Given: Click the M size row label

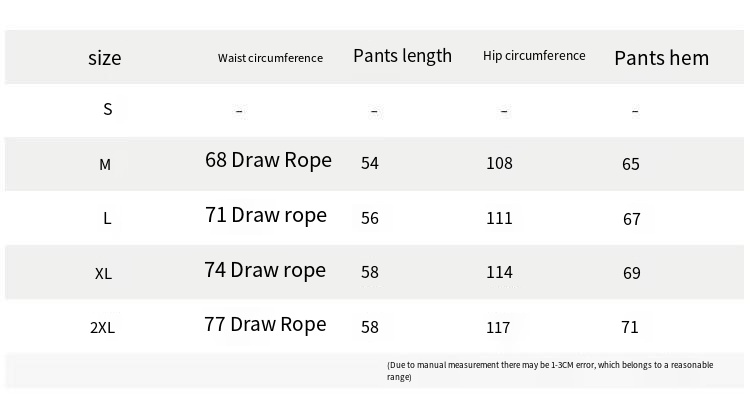Looking at the screenshot, I should tap(105, 164).
